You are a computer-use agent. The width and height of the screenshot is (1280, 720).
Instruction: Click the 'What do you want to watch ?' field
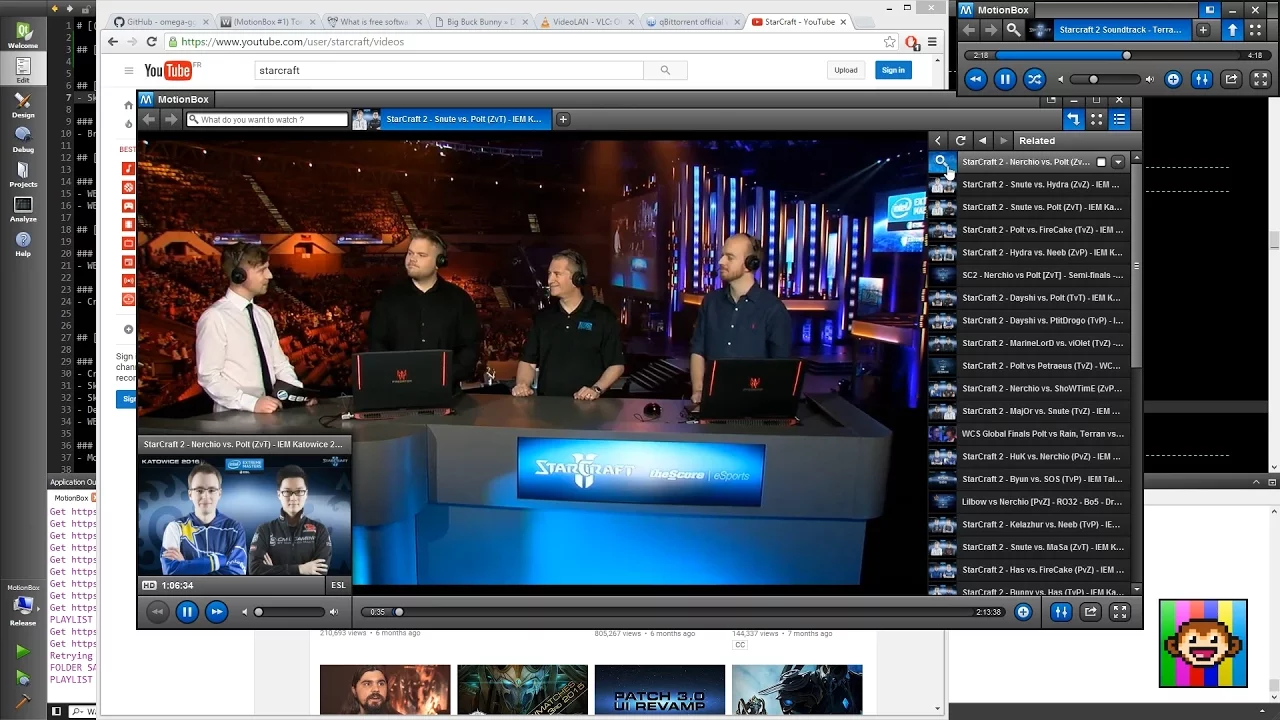tap(267, 119)
